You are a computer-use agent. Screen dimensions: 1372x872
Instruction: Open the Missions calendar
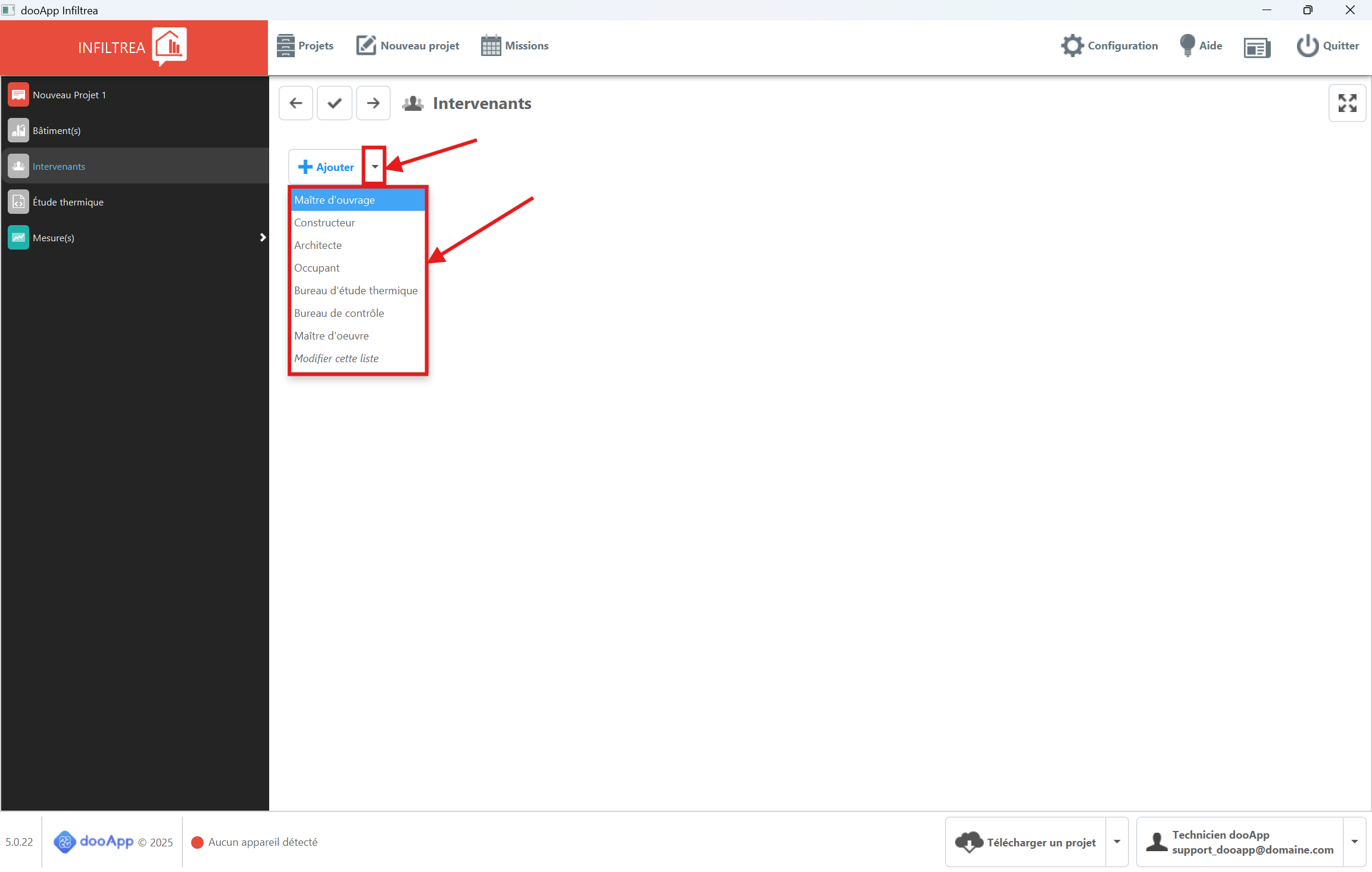coord(515,46)
